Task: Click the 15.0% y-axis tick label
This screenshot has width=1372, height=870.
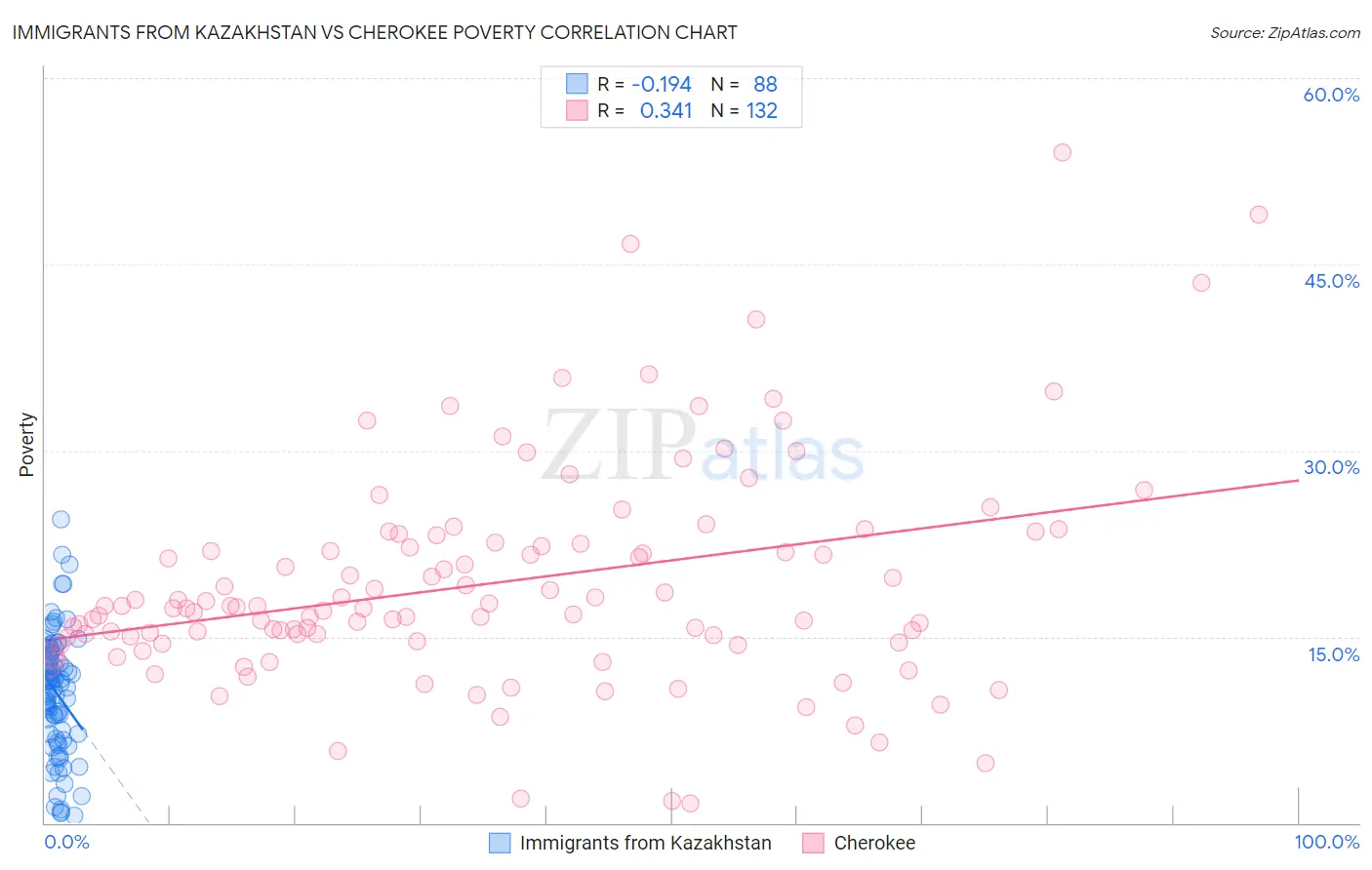Action: tap(1333, 654)
